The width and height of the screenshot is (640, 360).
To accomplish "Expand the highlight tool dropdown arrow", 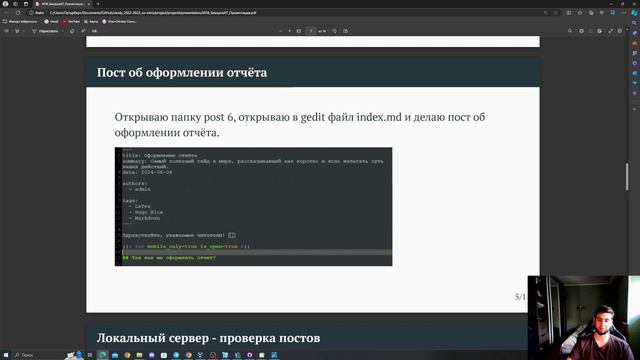I will point(24,31).
